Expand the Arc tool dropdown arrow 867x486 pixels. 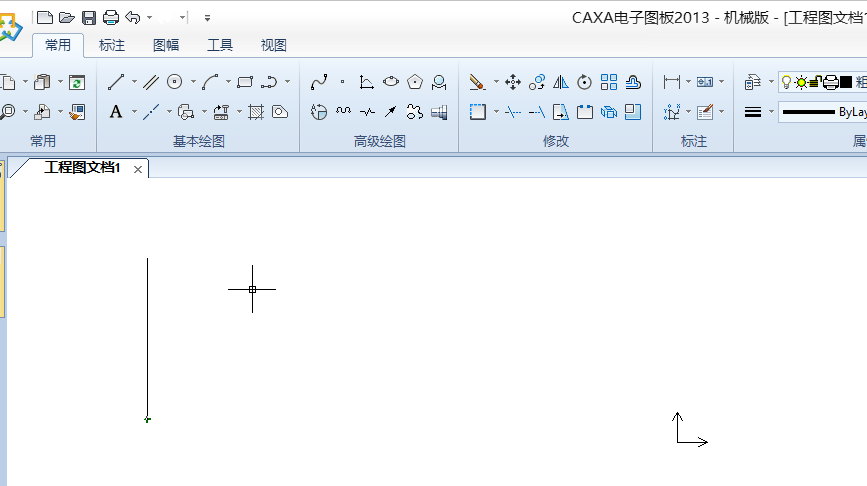point(228,82)
